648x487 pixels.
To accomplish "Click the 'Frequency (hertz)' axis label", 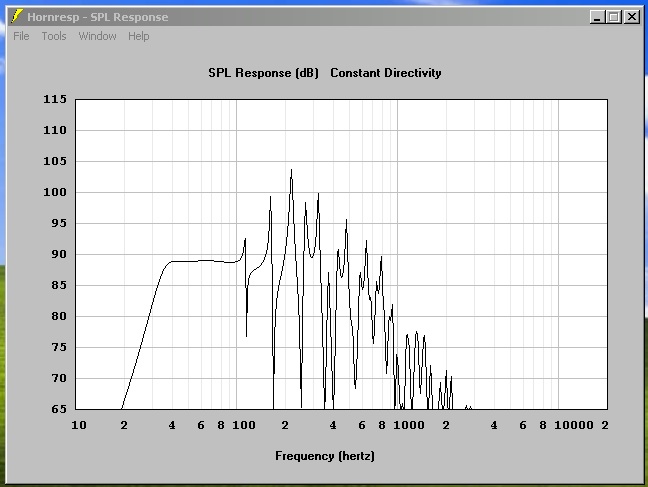I will [x=325, y=456].
